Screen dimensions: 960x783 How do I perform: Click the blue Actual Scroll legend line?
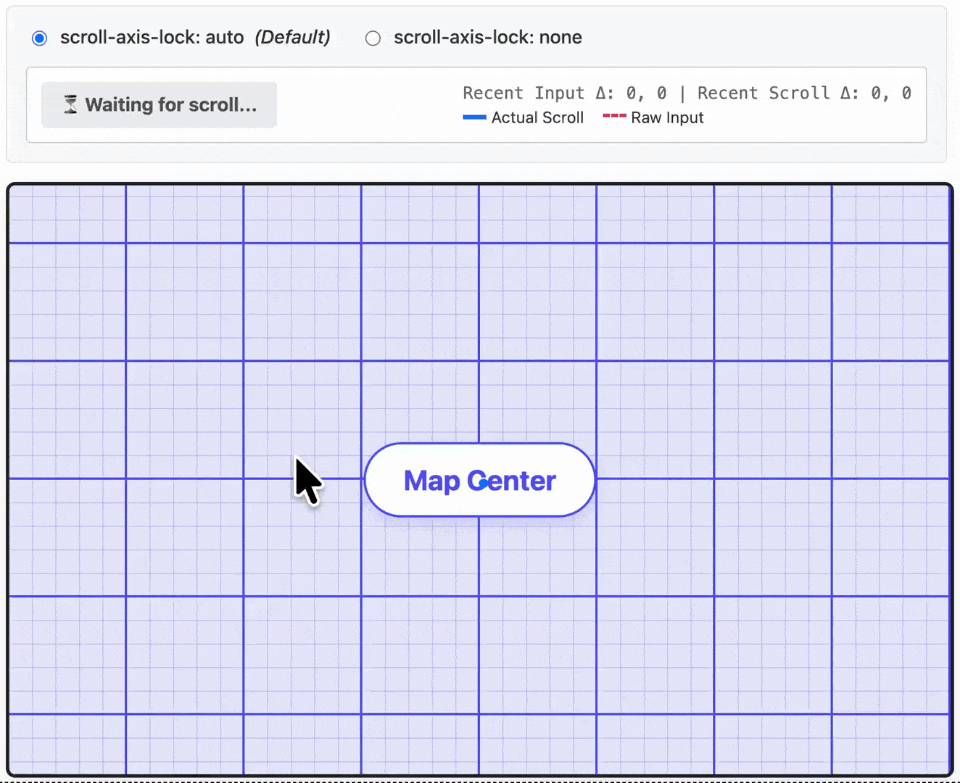pos(474,117)
